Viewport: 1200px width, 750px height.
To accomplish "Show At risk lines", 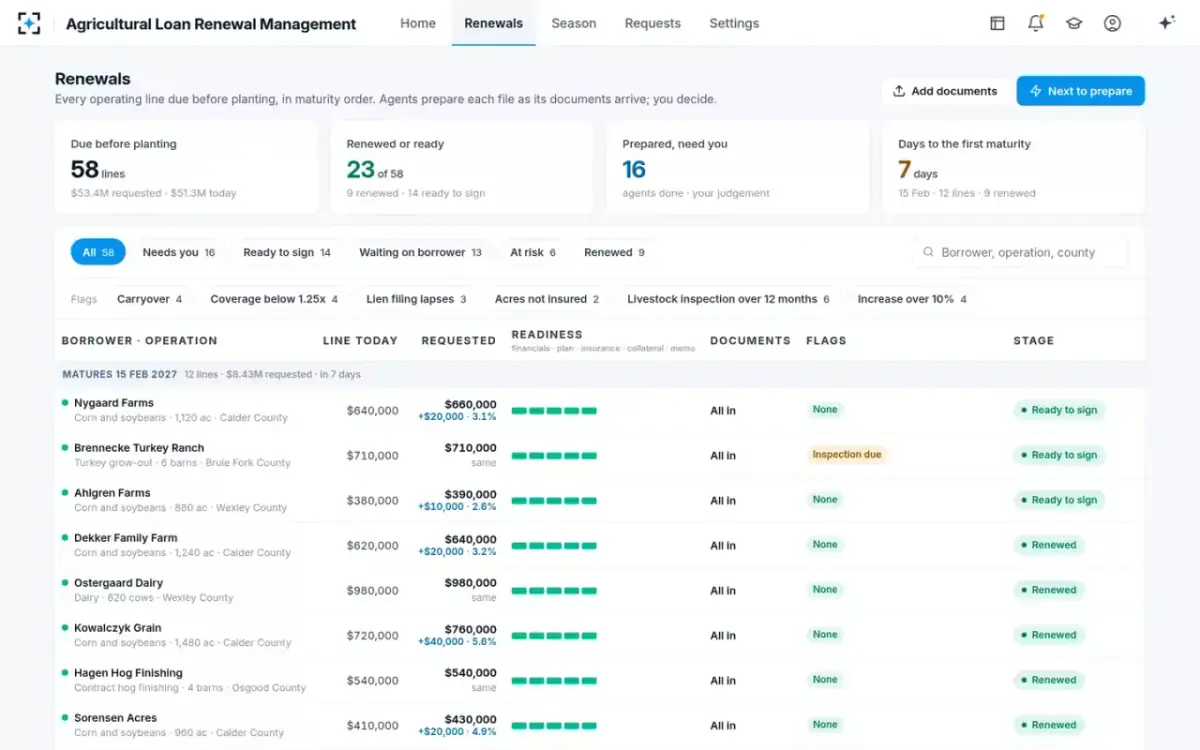I will tap(533, 252).
